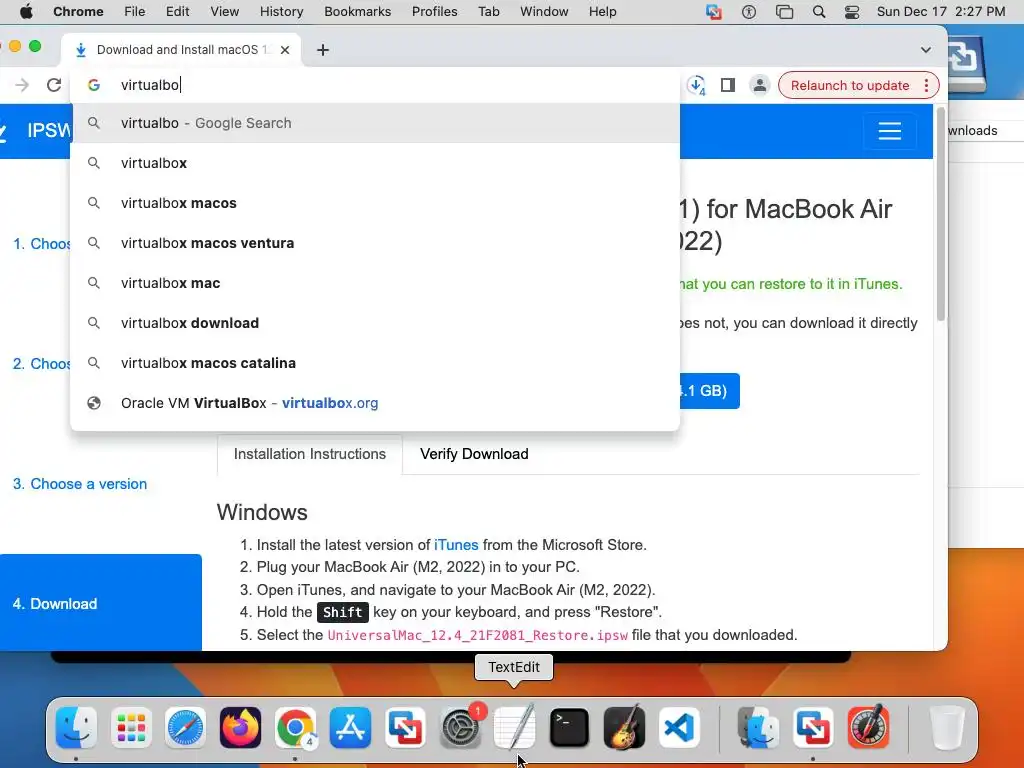
Task: Click Relaunch to update button
Action: (x=850, y=86)
